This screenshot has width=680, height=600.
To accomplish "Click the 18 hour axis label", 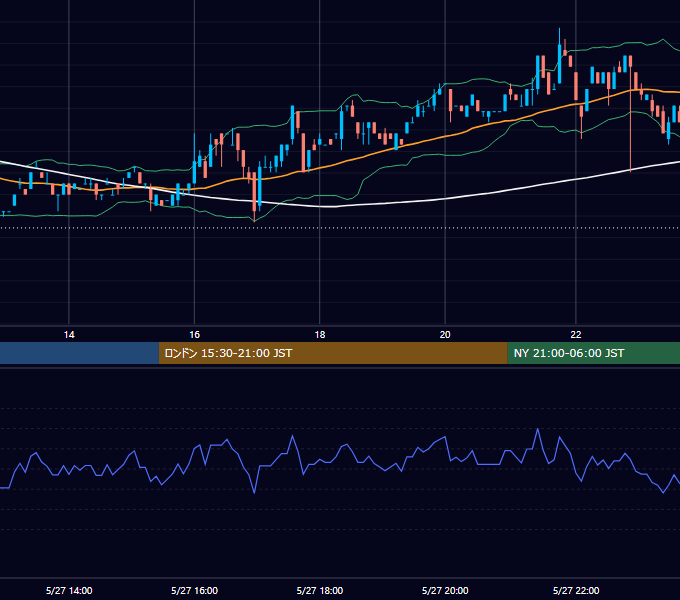I will (320, 335).
